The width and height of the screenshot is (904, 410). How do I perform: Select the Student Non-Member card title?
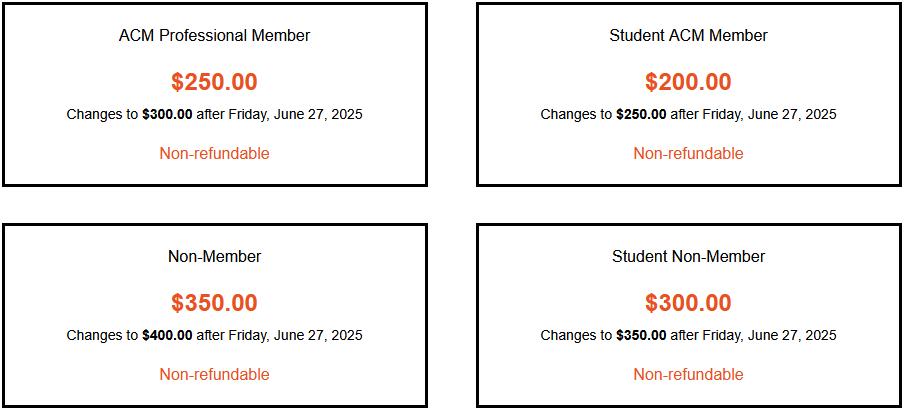coord(688,256)
